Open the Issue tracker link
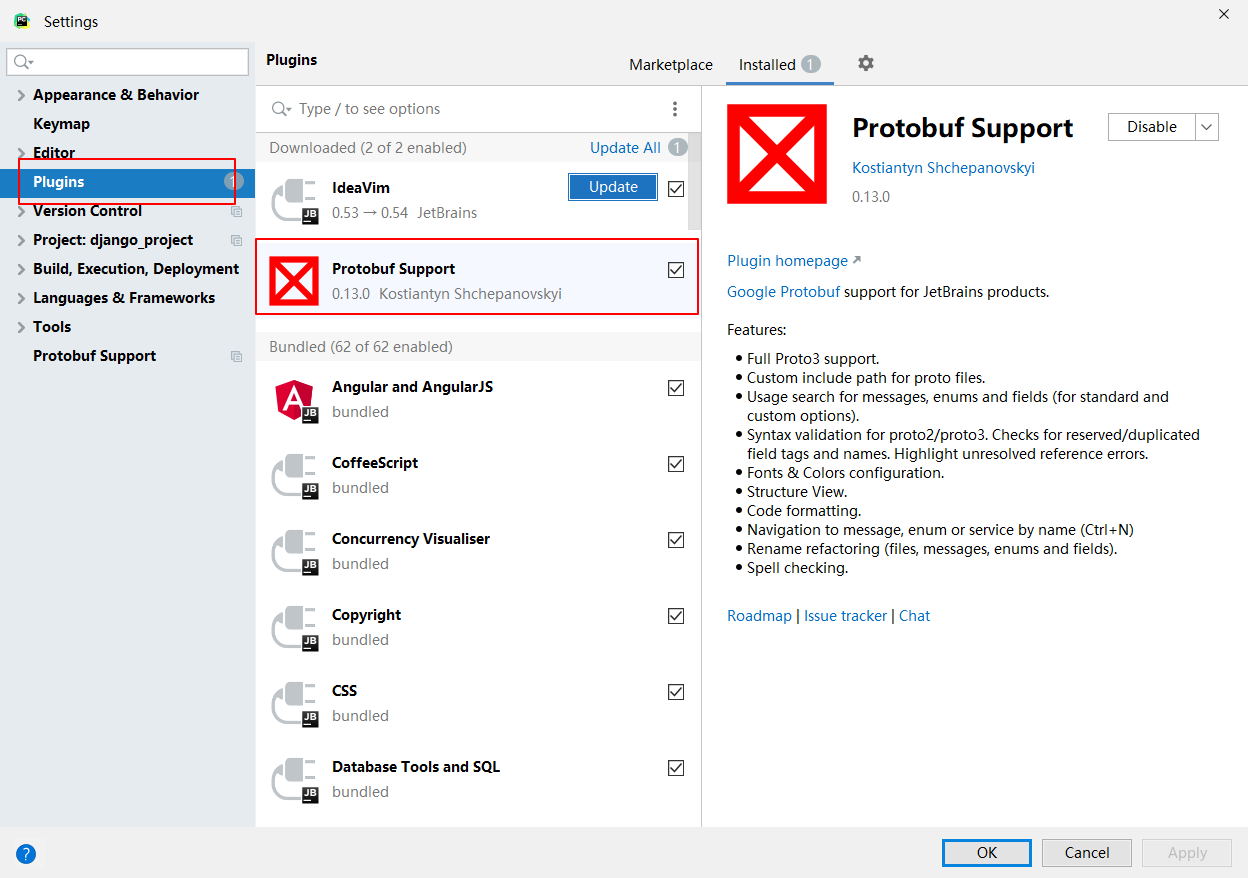This screenshot has width=1248, height=878. [845, 616]
